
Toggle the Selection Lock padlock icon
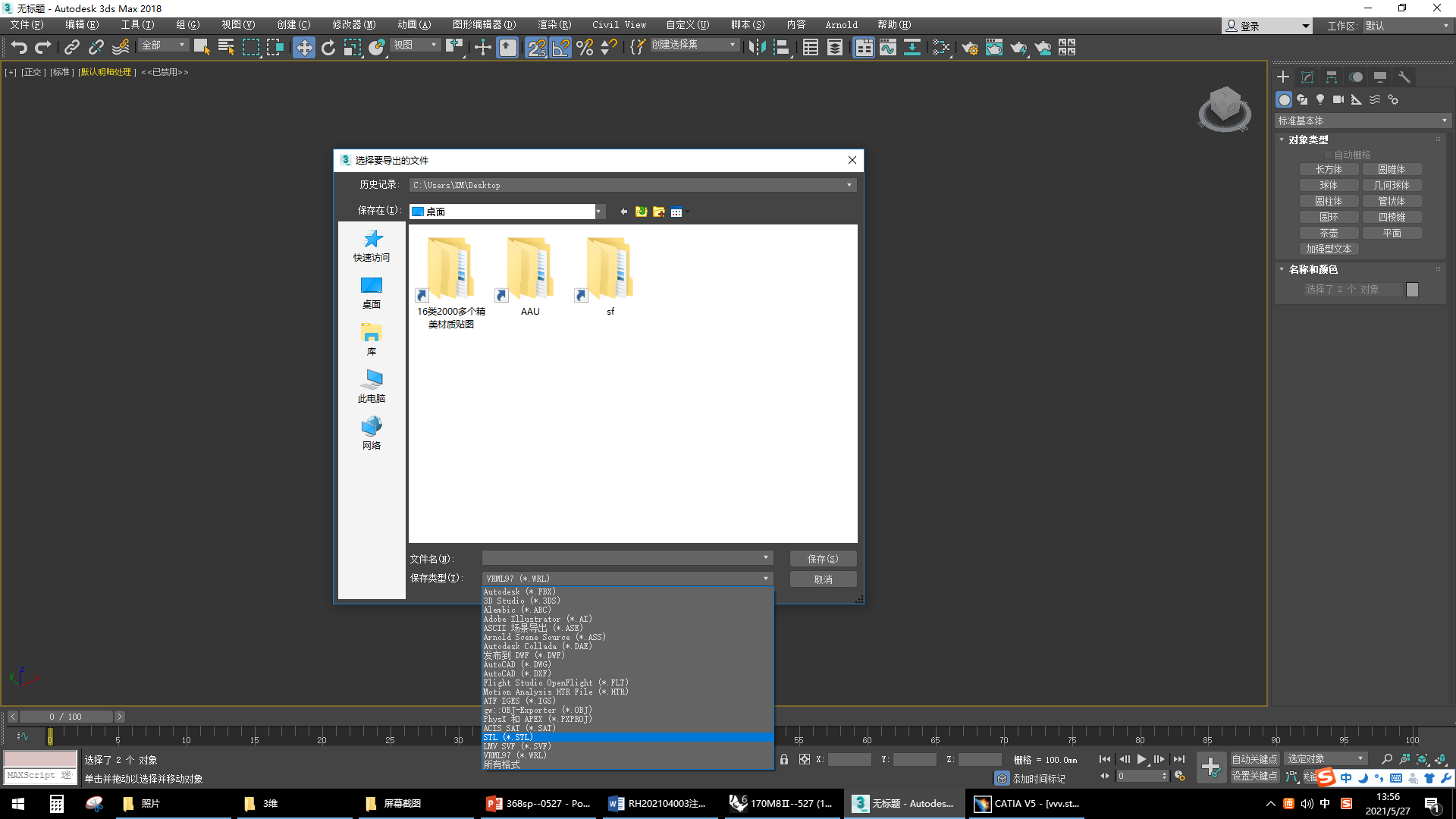pos(784,759)
